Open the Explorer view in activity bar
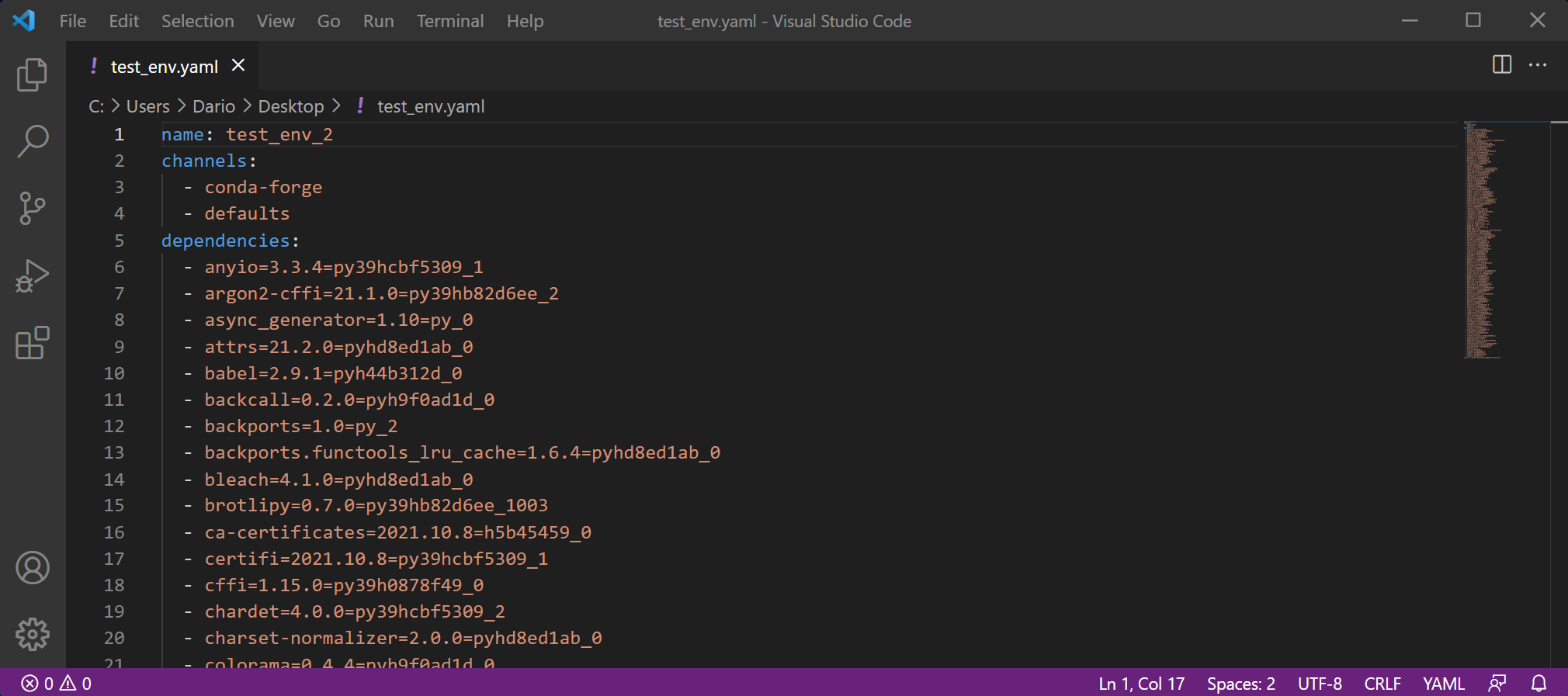 click(32, 74)
